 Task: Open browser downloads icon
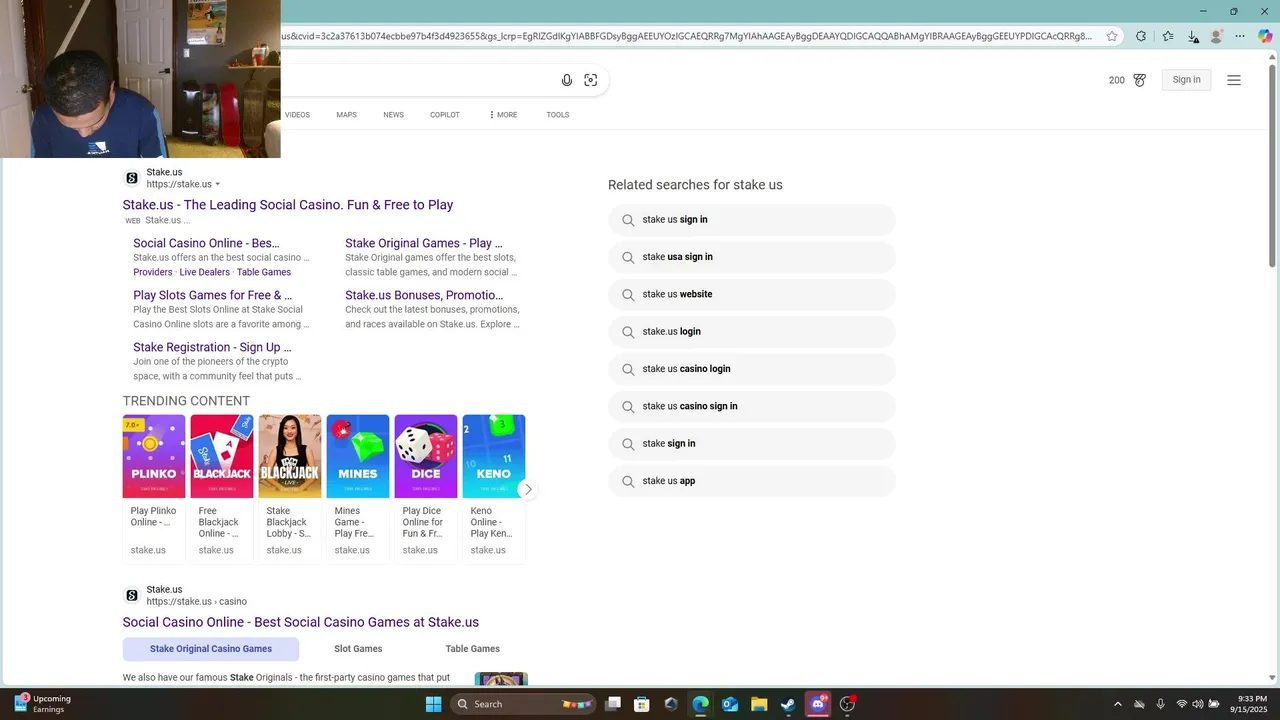(1193, 36)
